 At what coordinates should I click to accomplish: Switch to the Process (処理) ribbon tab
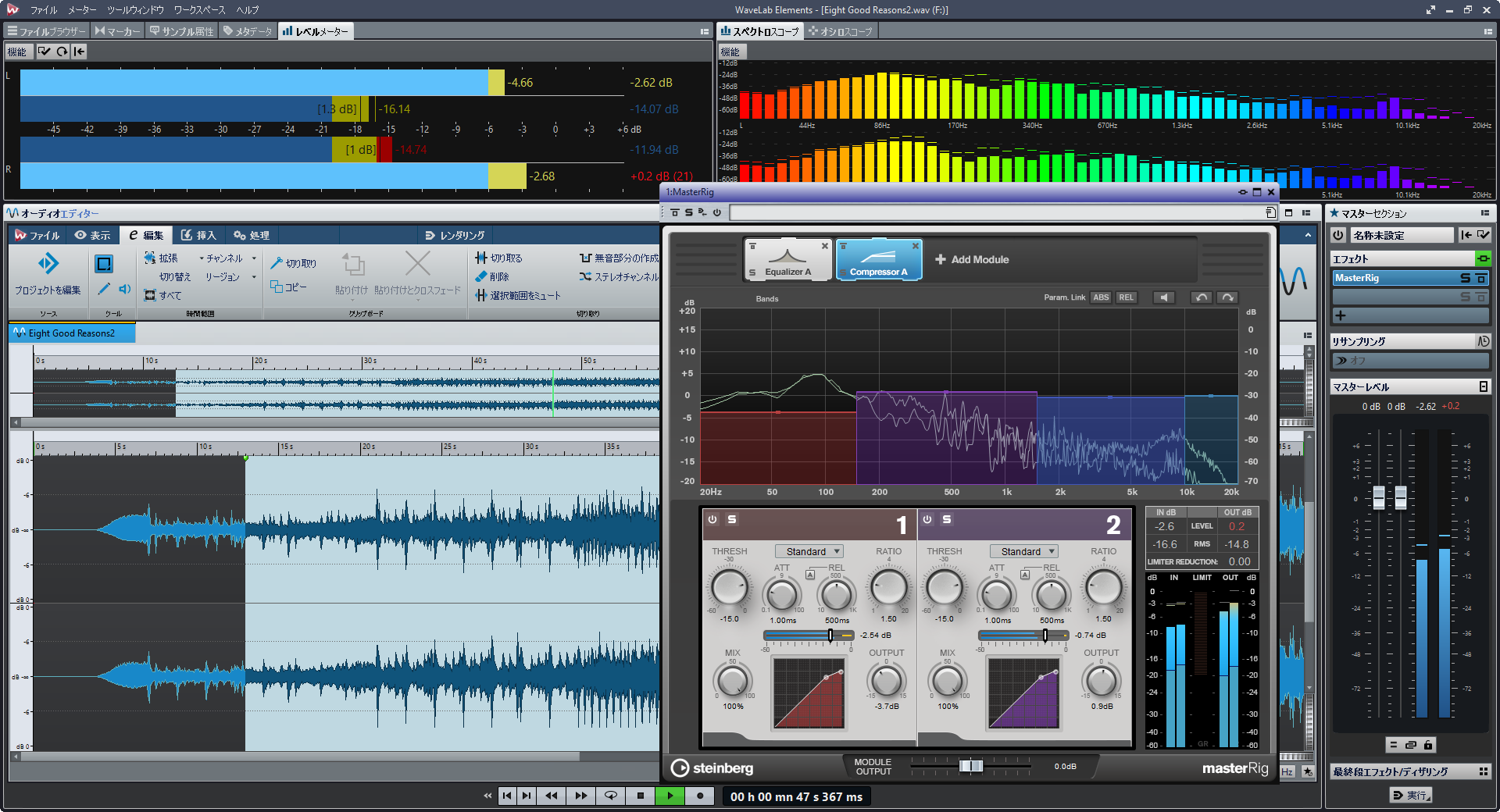tap(252, 235)
